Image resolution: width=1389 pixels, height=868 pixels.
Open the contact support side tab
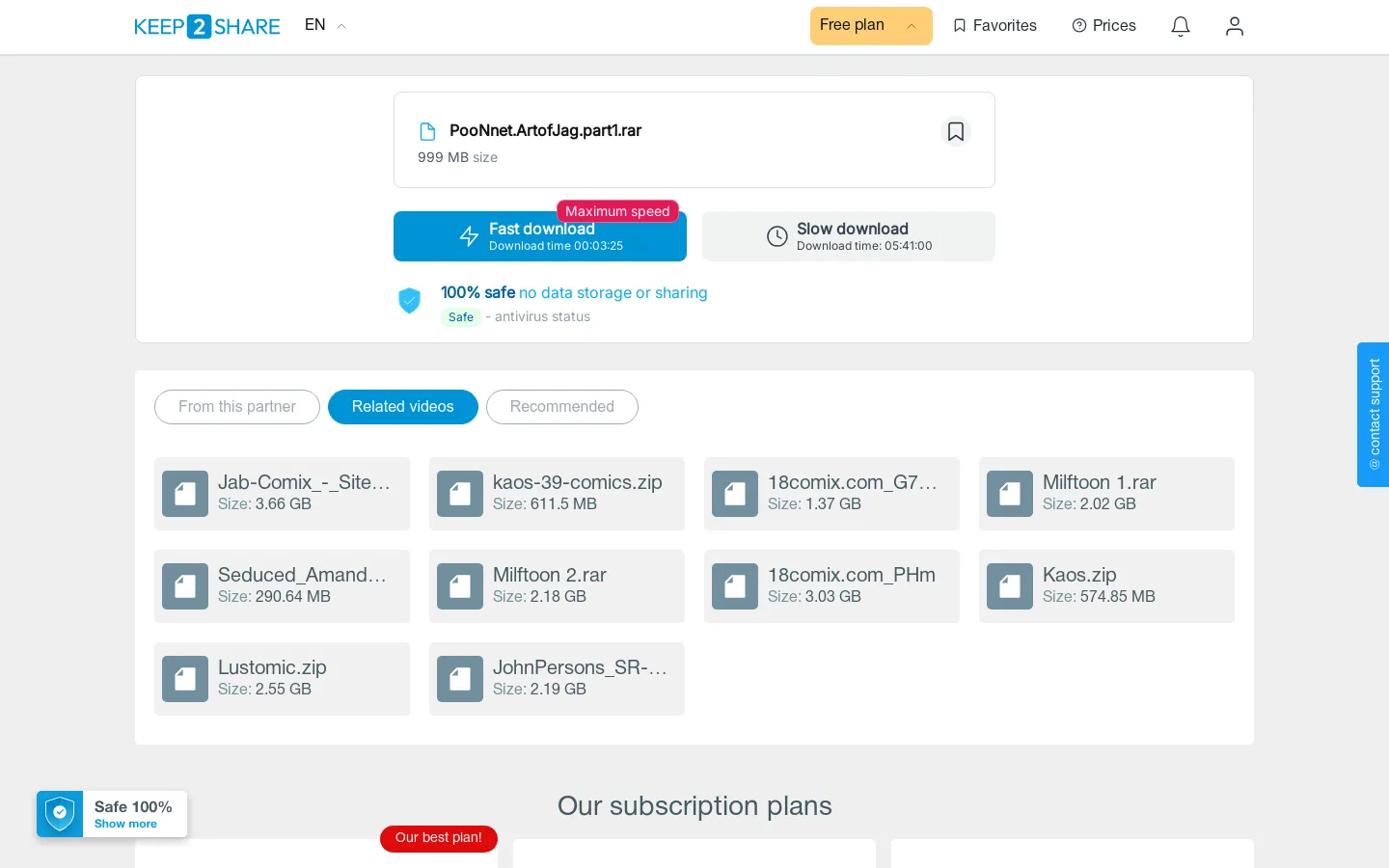click(1374, 415)
